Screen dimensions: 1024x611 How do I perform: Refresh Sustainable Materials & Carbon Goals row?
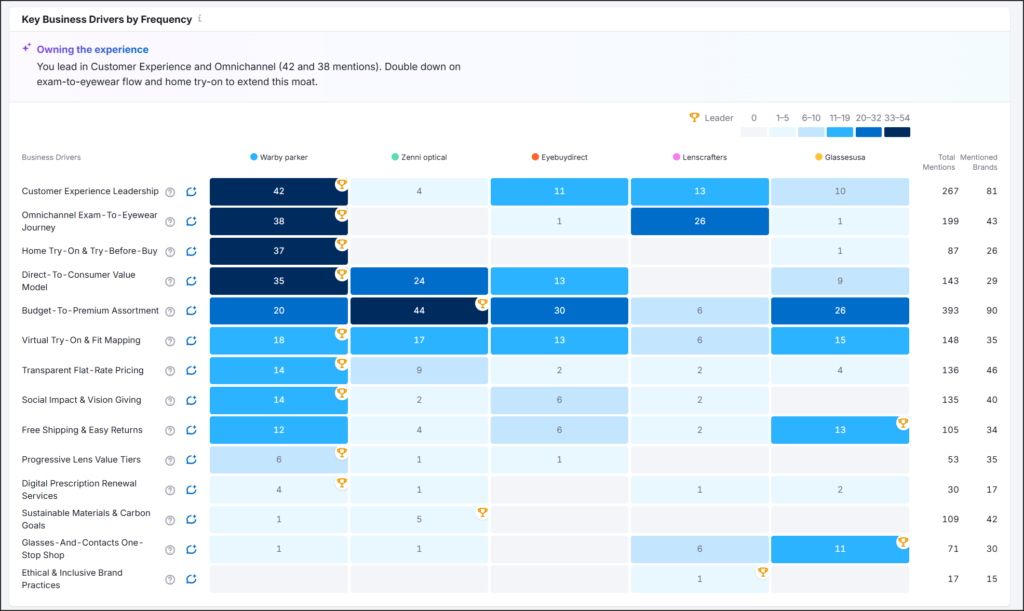[x=191, y=520]
